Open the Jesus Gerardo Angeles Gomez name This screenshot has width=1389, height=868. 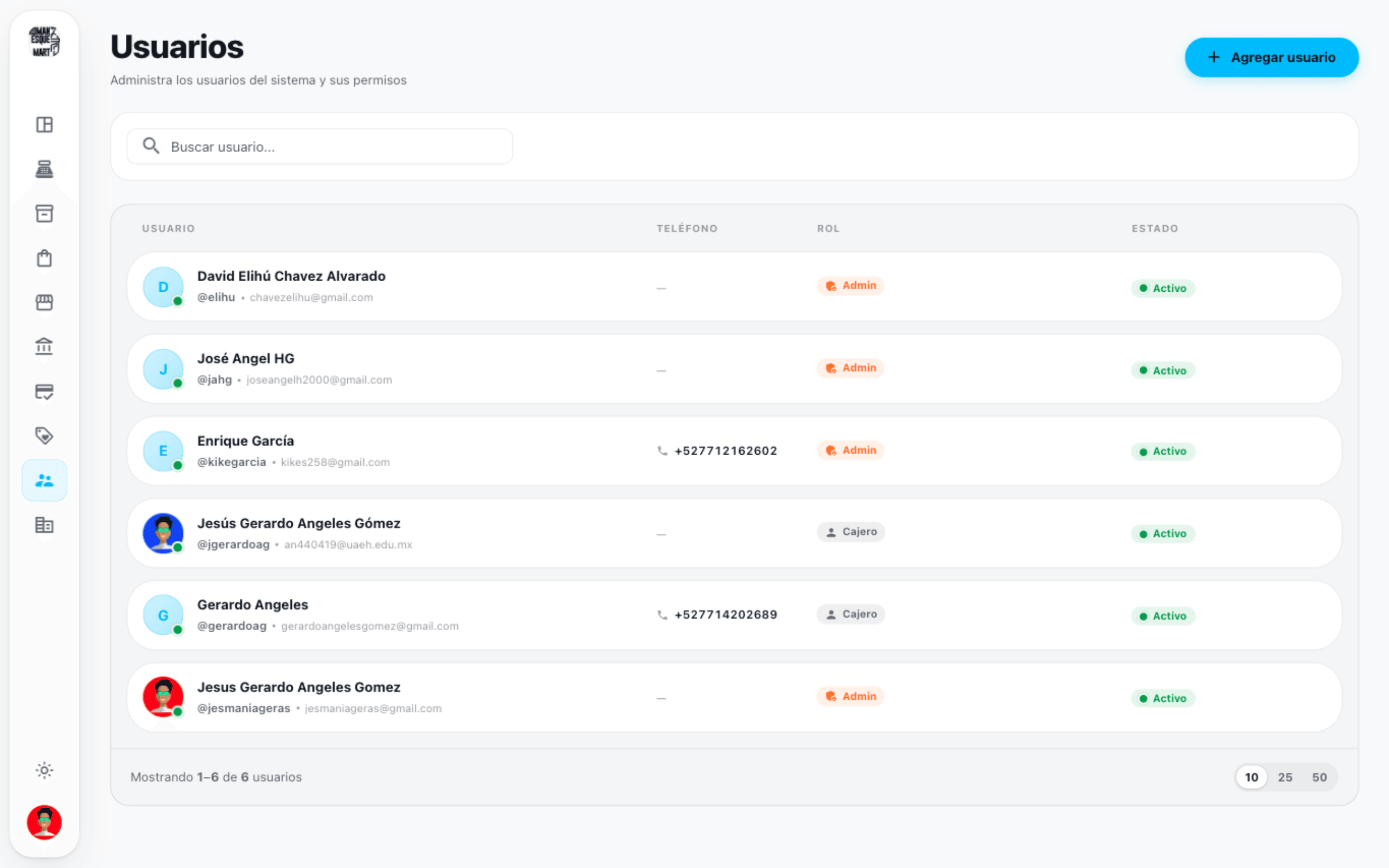(299, 687)
